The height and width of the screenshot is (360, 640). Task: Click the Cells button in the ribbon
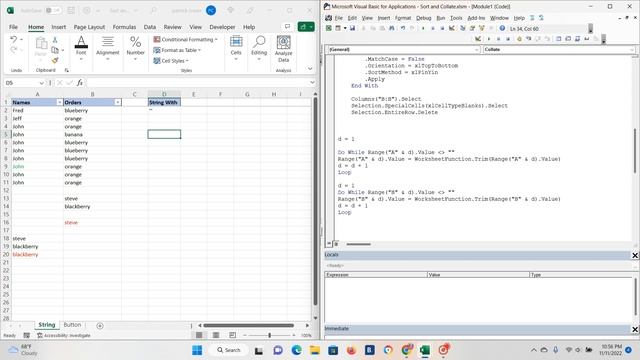pos(236,48)
